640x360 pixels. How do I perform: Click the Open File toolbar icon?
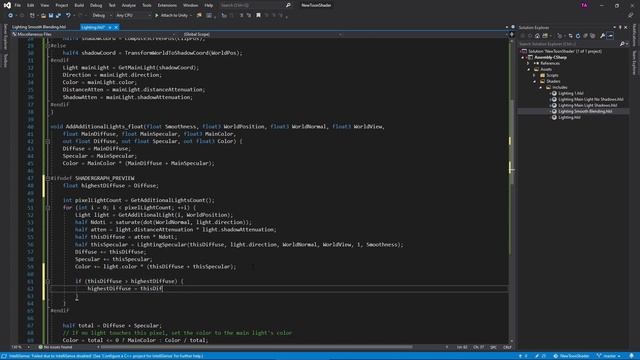click(43, 16)
